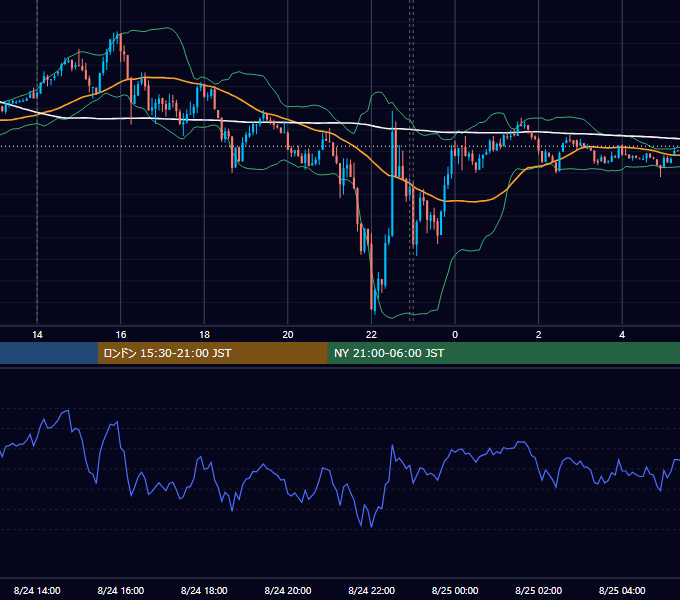680x600 pixels.
Task: Click the 0 hour label on price chart axis
Action: click(x=455, y=335)
